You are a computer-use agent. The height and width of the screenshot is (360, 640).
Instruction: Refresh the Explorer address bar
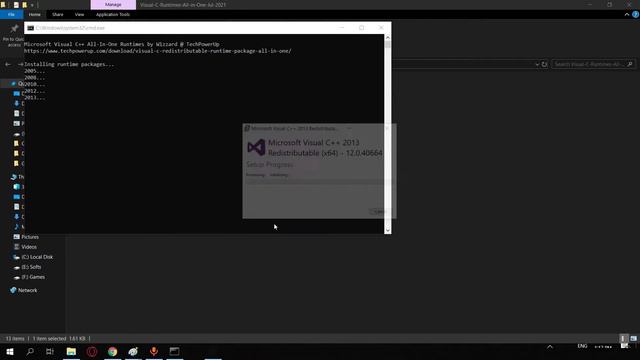[544, 64]
